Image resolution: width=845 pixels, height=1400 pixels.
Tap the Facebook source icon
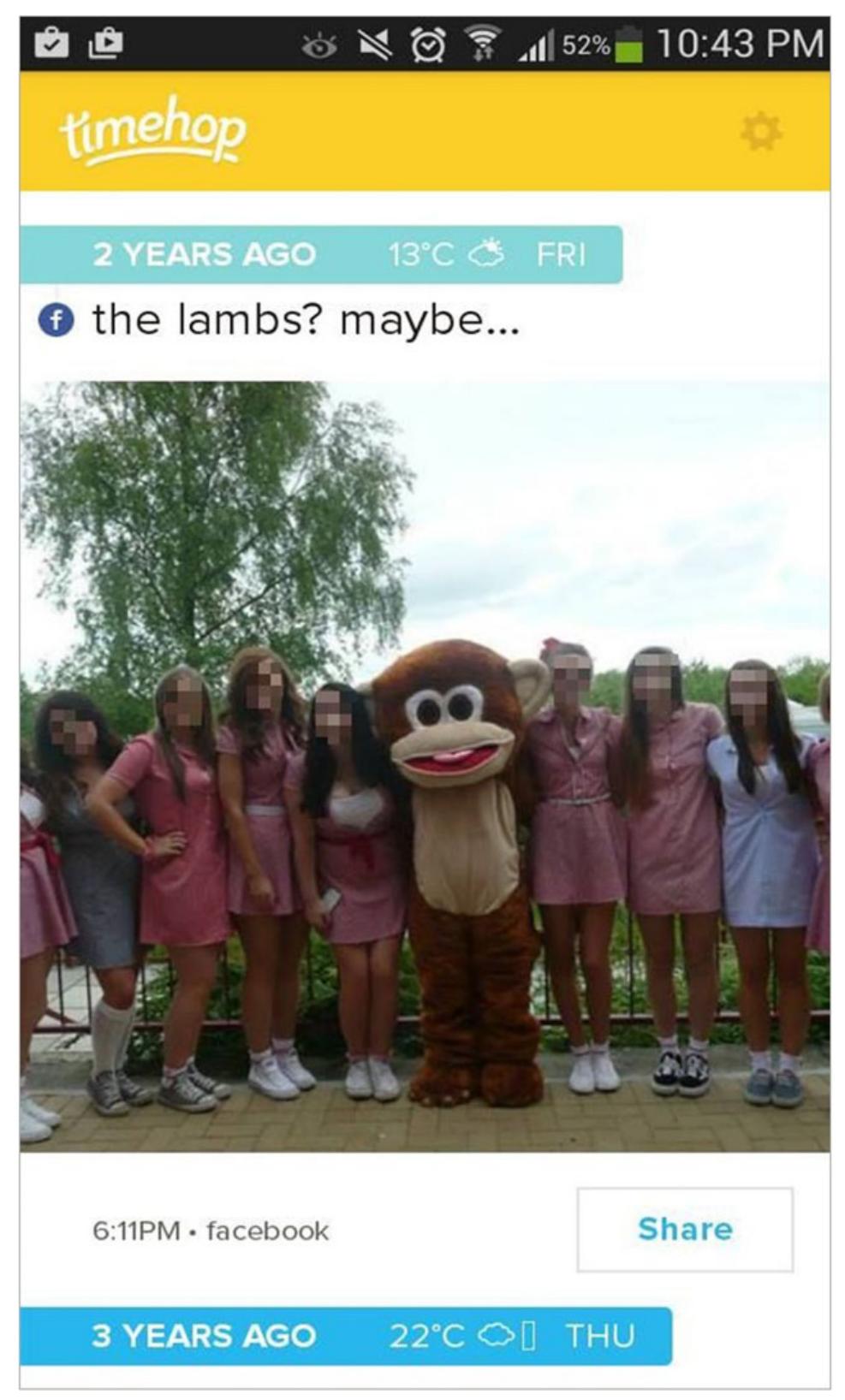click(x=57, y=321)
